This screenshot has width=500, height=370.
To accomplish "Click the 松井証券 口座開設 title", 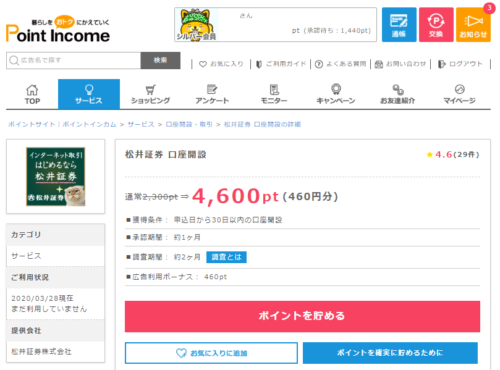I will (166, 154).
